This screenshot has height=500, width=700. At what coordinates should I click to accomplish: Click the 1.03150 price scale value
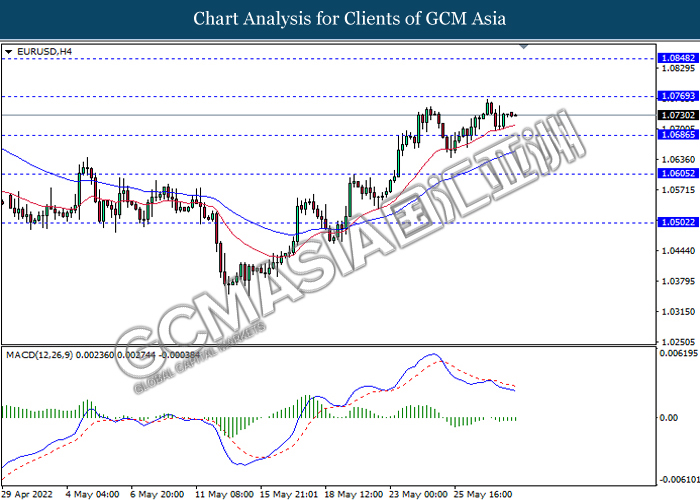[678, 311]
